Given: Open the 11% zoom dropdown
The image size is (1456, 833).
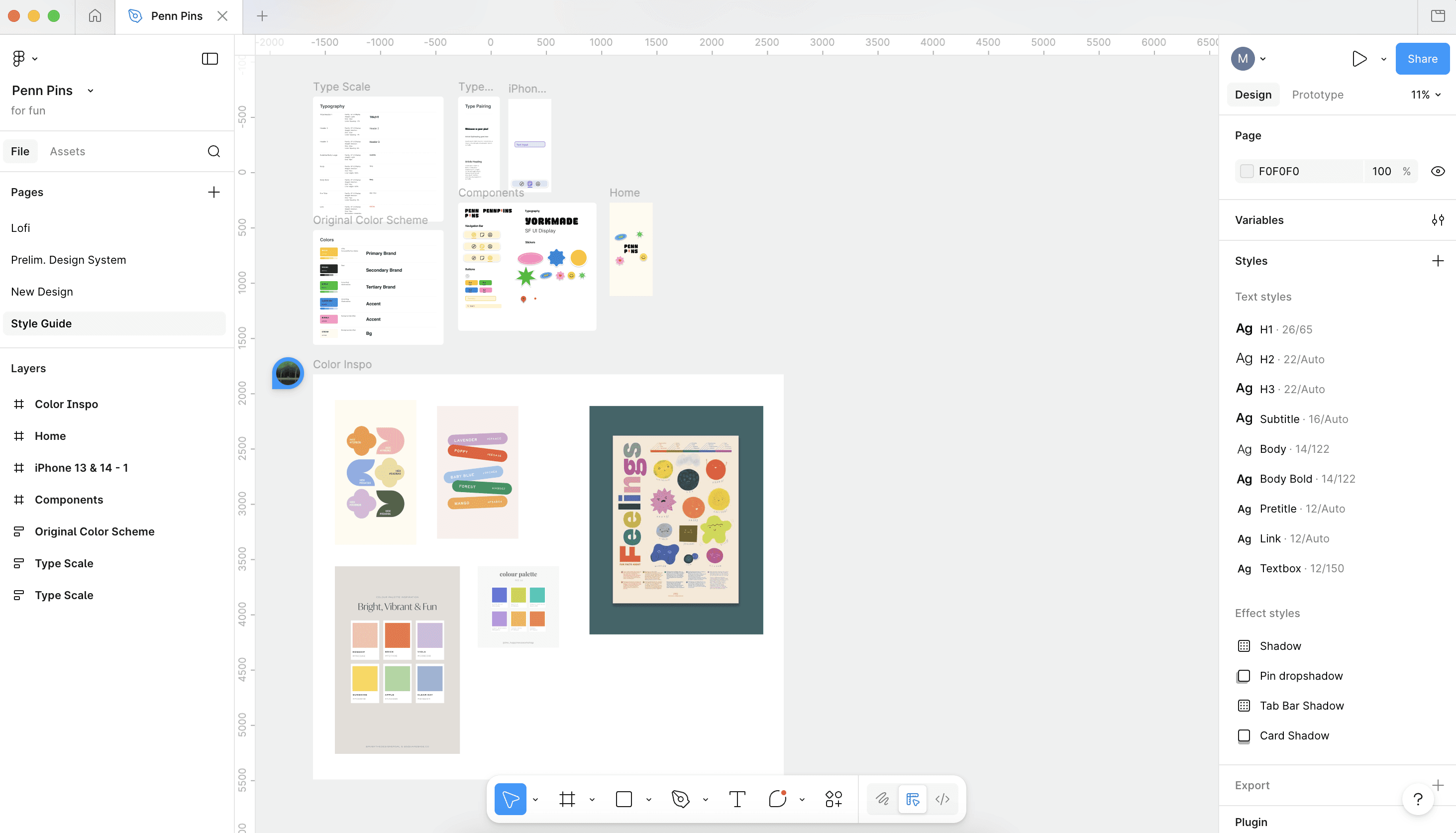Looking at the screenshot, I should pyautogui.click(x=1425, y=95).
